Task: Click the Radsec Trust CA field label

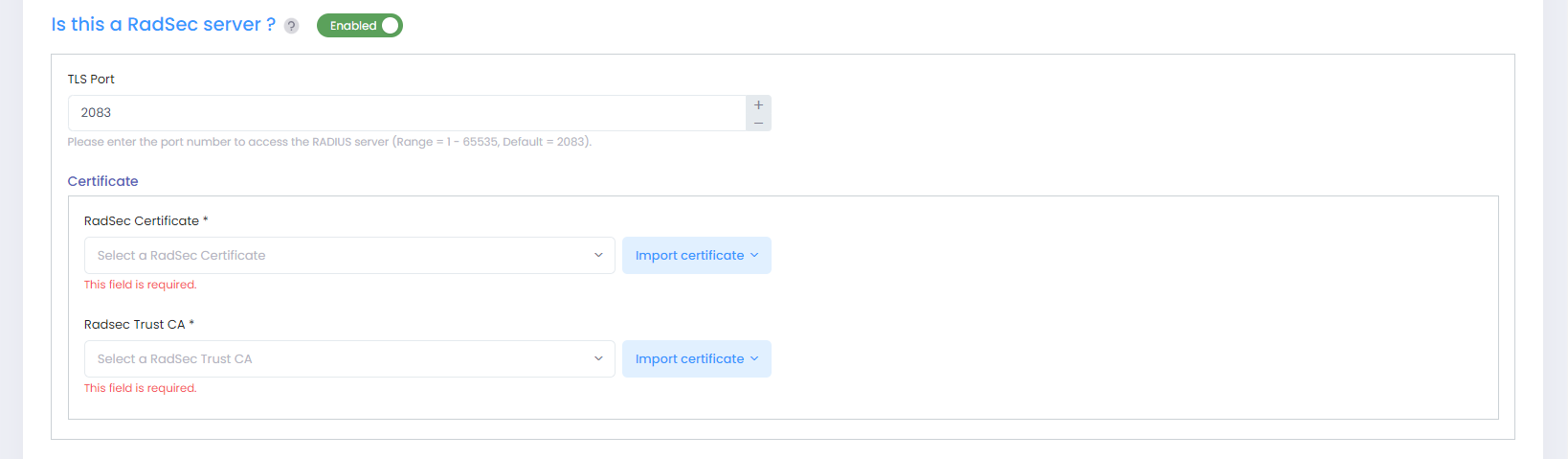Action: 135,324
